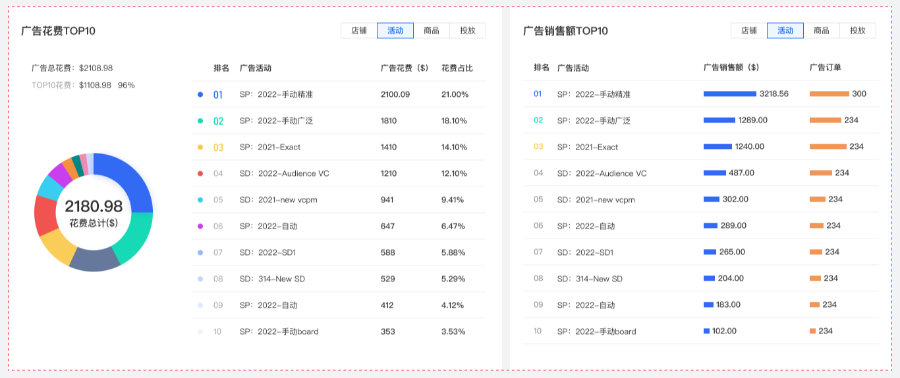
Task: Click 广告销售额（$）column header
Action: pos(731,68)
